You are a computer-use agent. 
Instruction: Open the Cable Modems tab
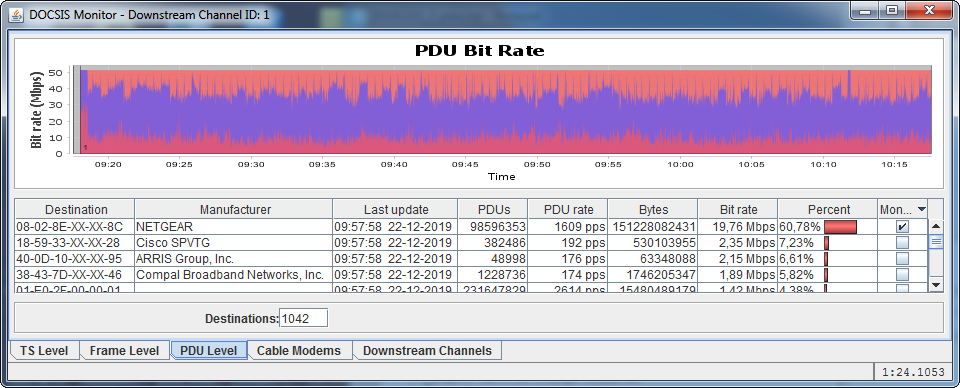coord(299,351)
